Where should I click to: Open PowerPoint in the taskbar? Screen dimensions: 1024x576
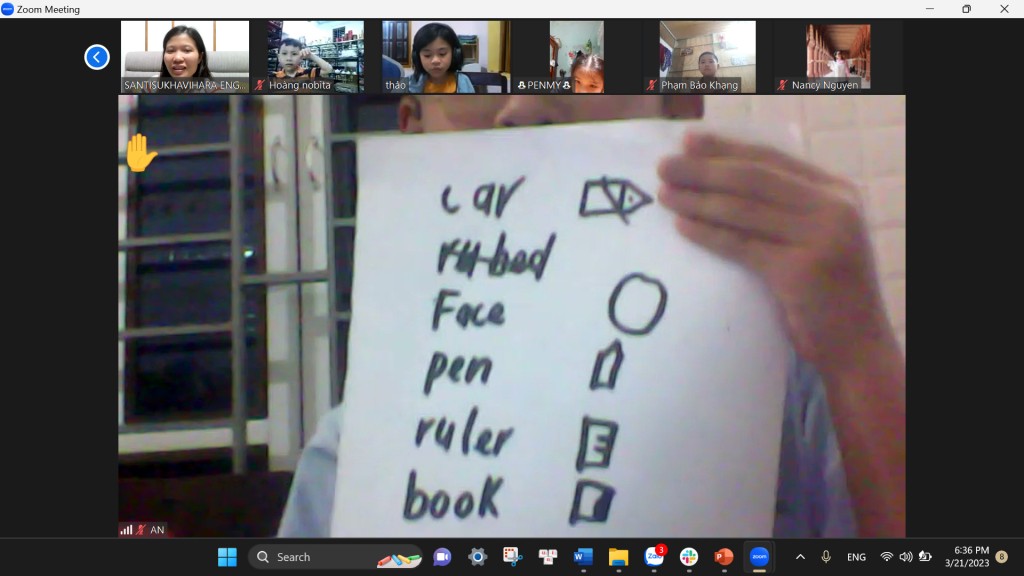click(x=724, y=557)
